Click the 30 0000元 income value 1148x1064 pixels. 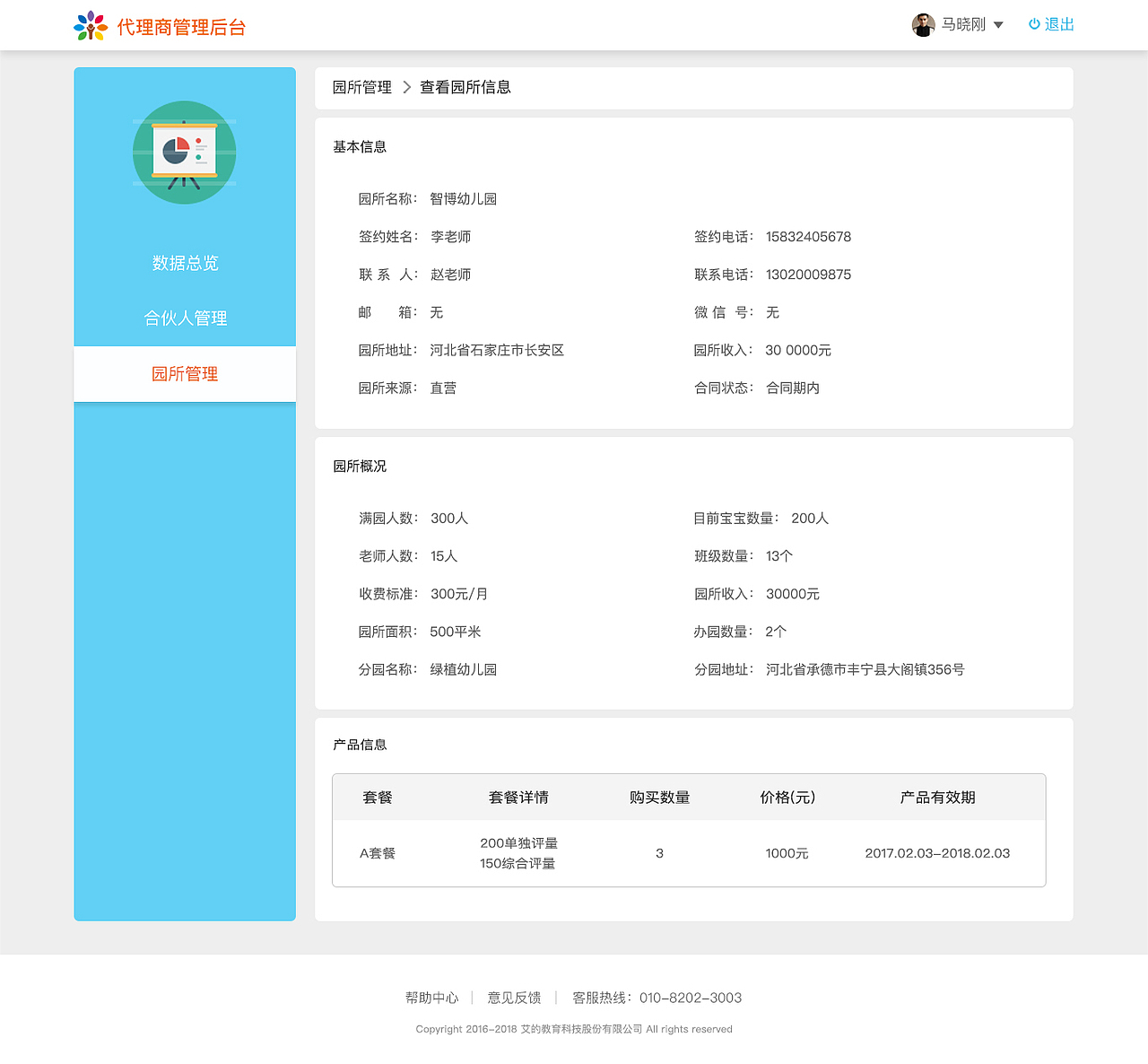point(798,350)
